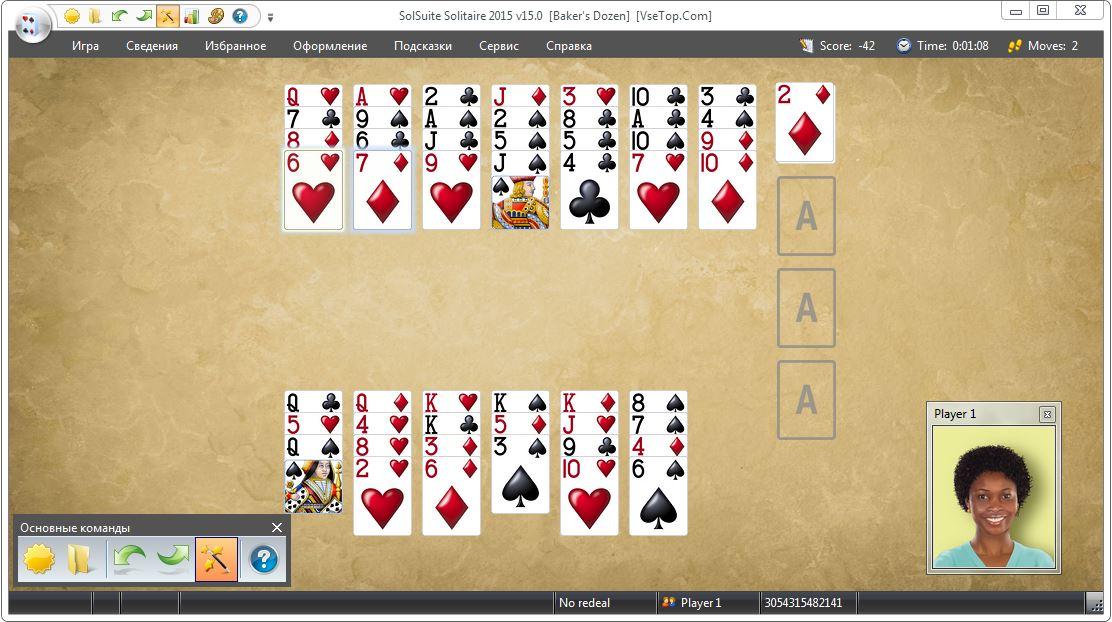Viewport: 1112px width, 622px height.
Task: Click blue help question mark in bottom panel
Action: coord(263,560)
